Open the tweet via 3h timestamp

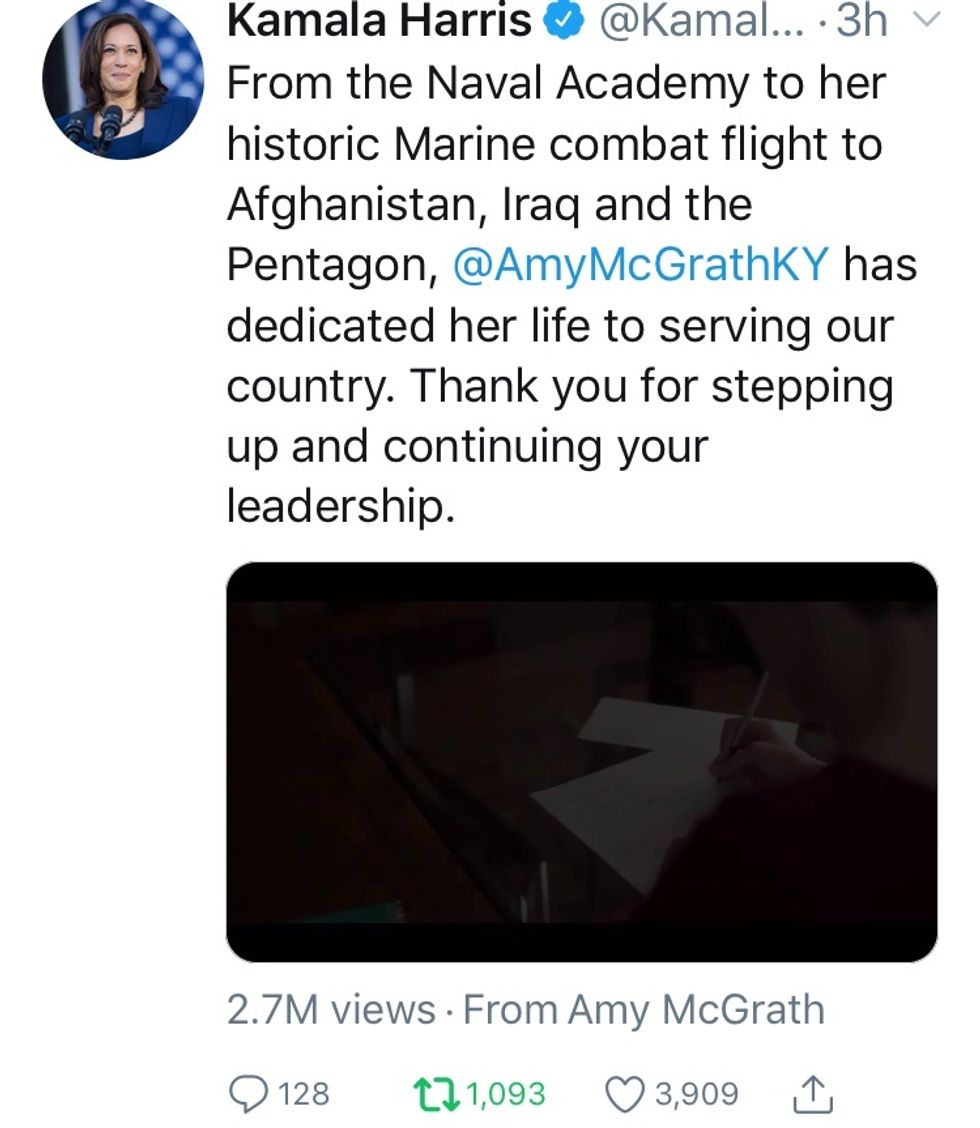coord(861,21)
